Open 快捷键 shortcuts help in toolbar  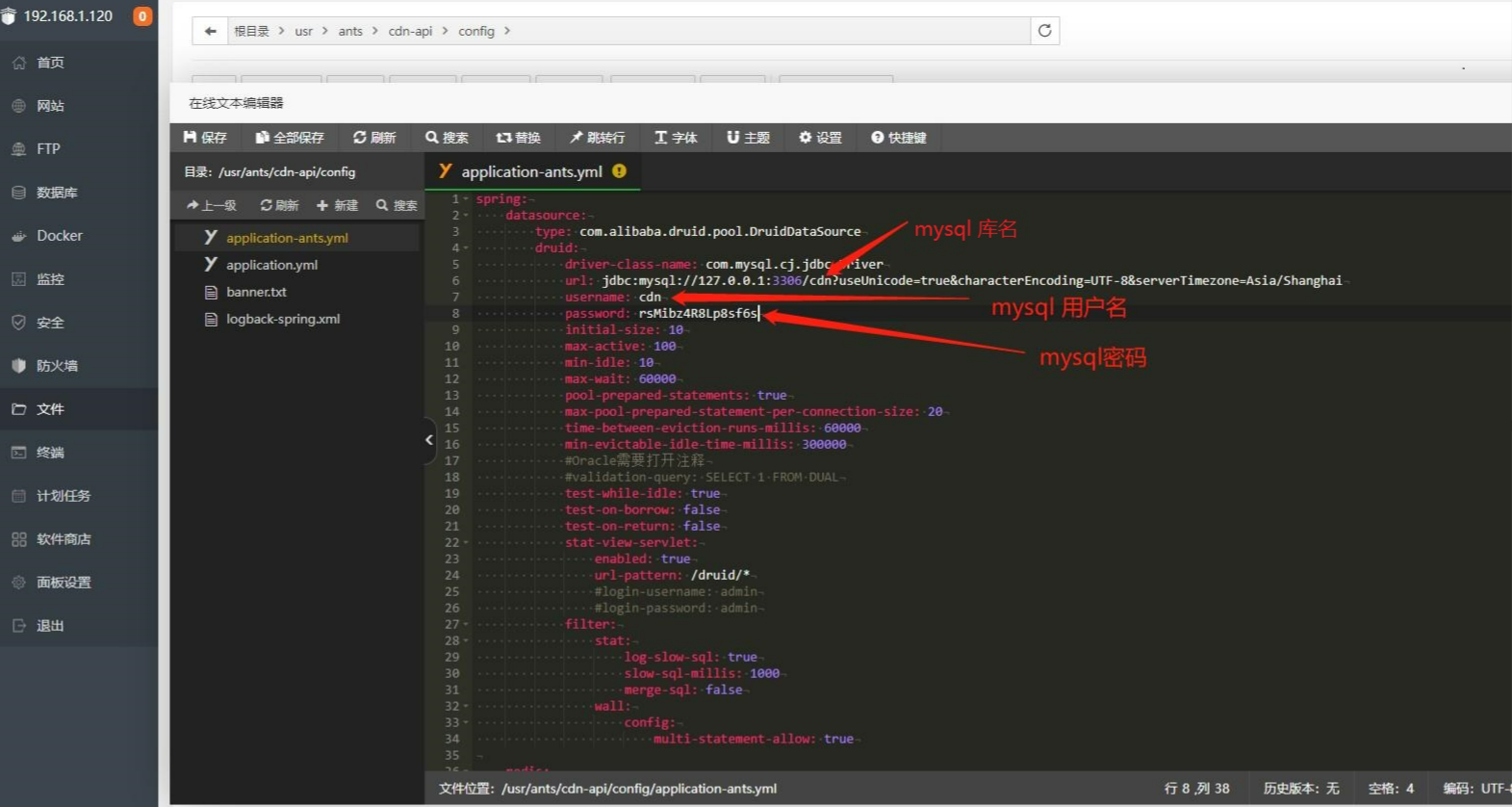coord(899,138)
